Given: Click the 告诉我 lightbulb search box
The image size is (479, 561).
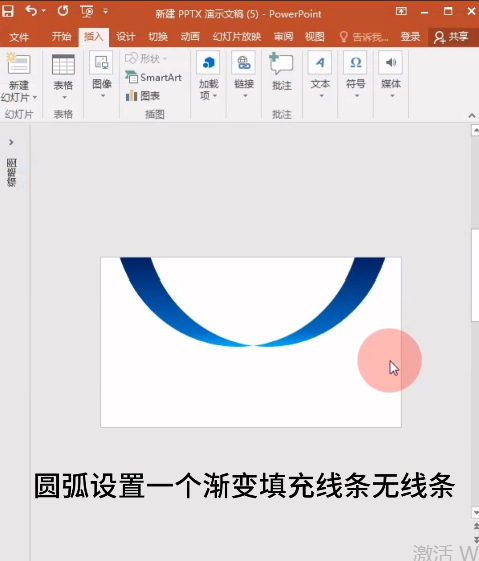Looking at the screenshot, I should click(363, 37).
